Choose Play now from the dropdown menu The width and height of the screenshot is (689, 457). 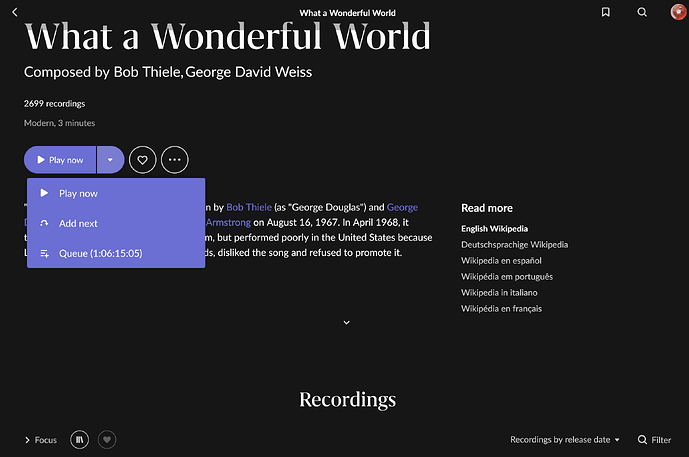(116, 193)
